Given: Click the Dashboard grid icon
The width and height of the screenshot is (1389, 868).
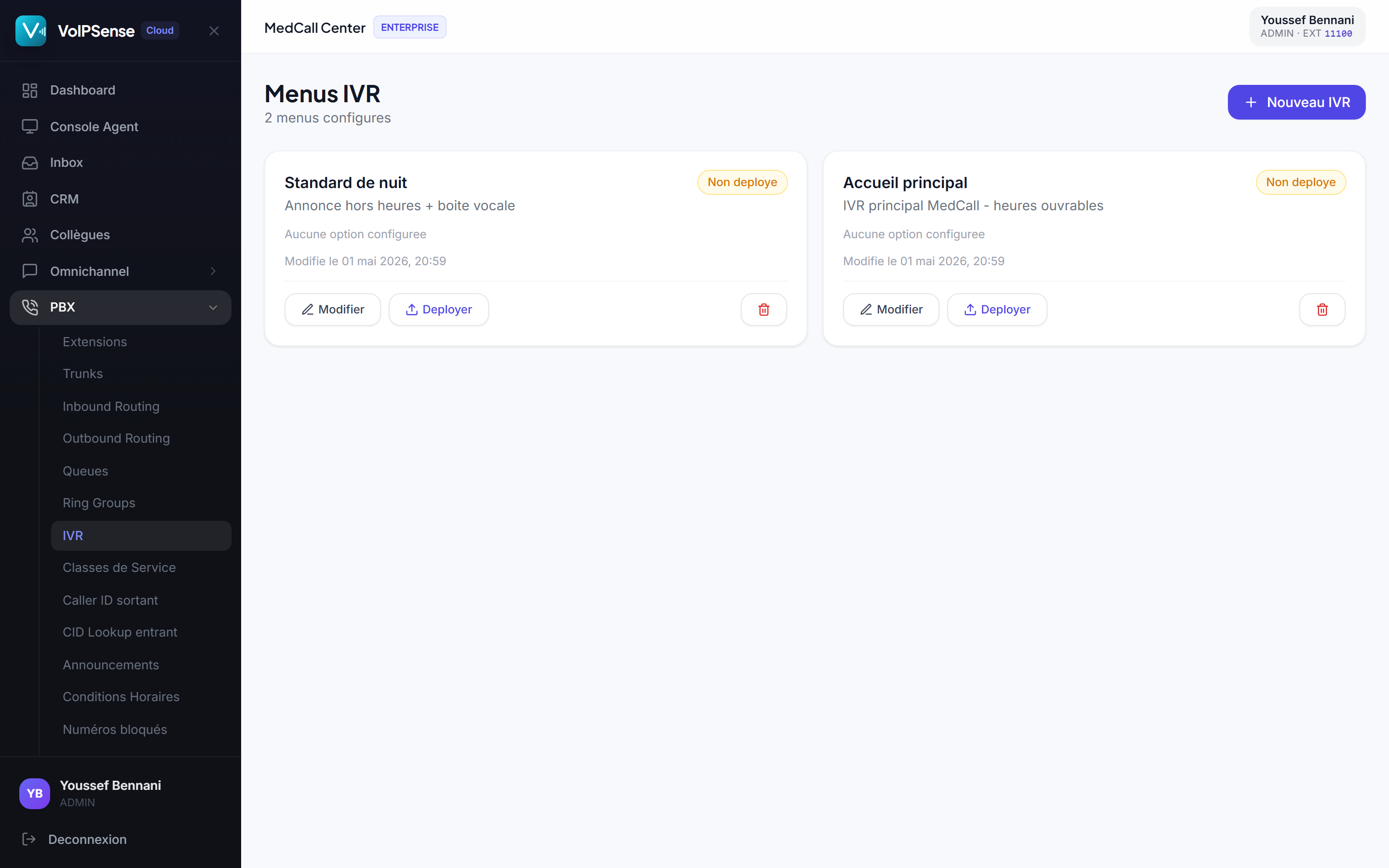Looking at the screenshot, I should (30, 90).
